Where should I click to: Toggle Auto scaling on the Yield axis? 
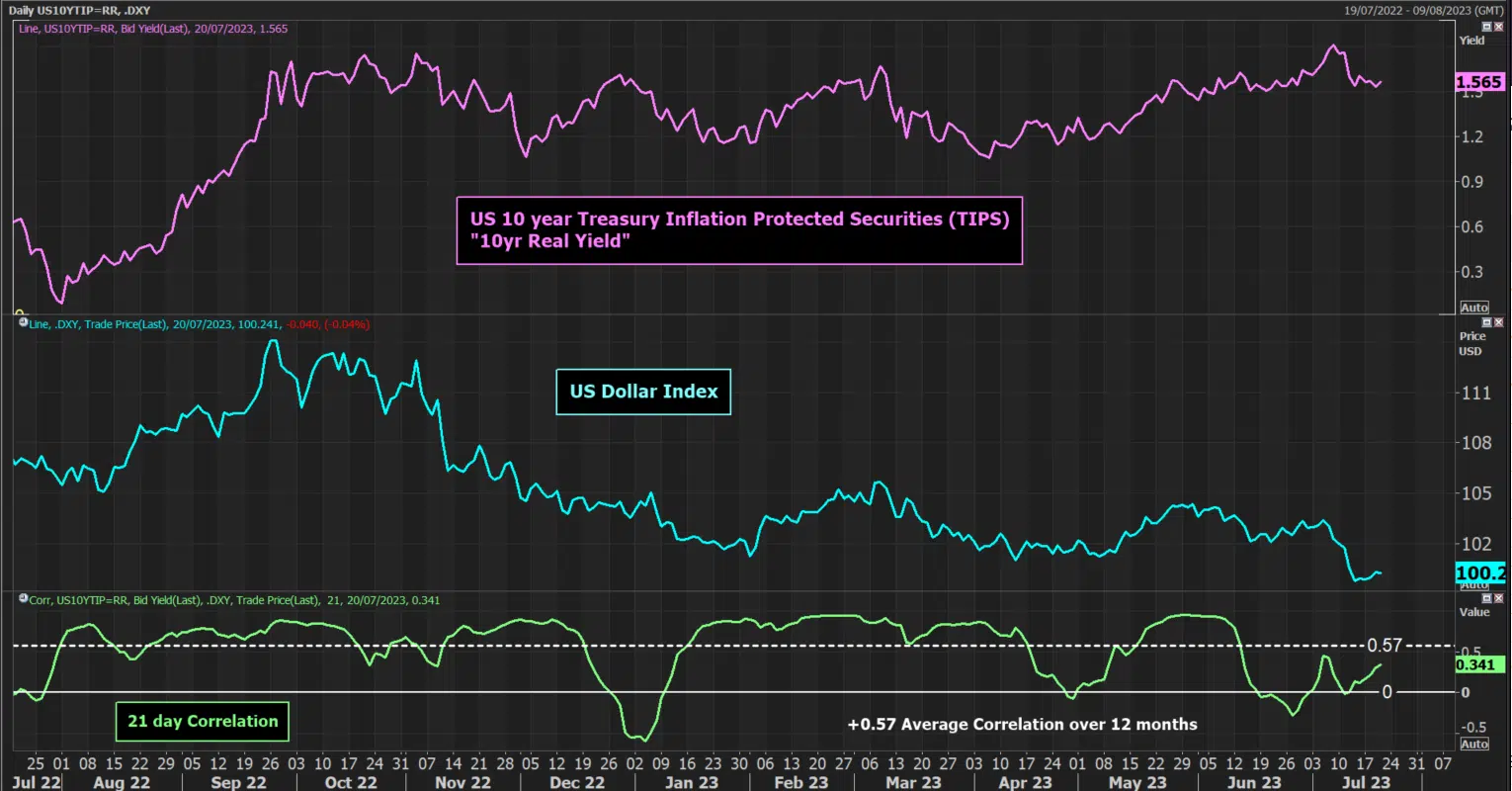pos(1474,308)
